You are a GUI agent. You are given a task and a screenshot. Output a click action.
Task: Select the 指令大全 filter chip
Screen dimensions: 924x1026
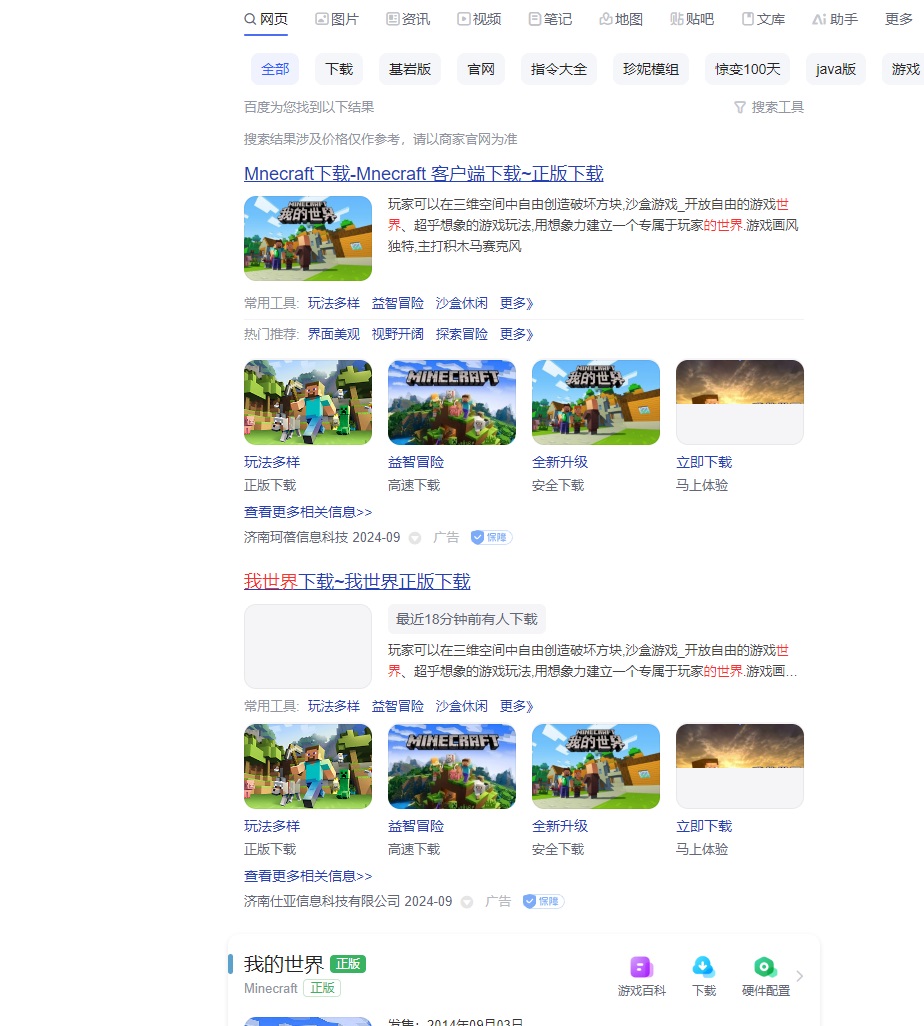(x=558, y=69)
